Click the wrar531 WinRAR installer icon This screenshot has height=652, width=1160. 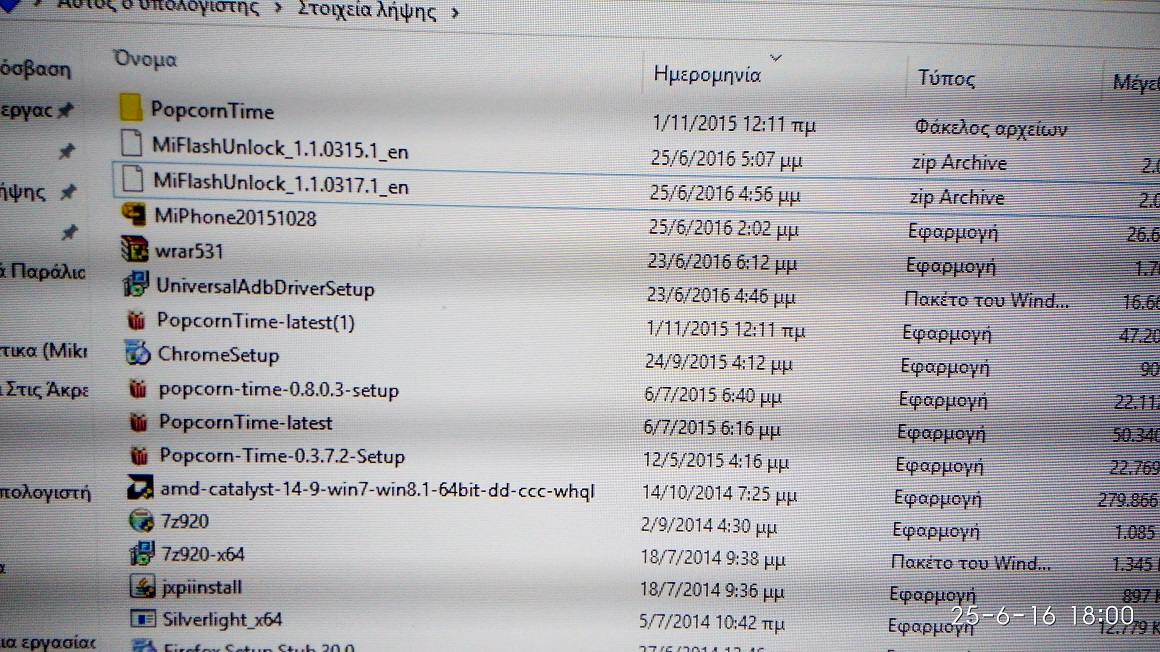[135, 249]
